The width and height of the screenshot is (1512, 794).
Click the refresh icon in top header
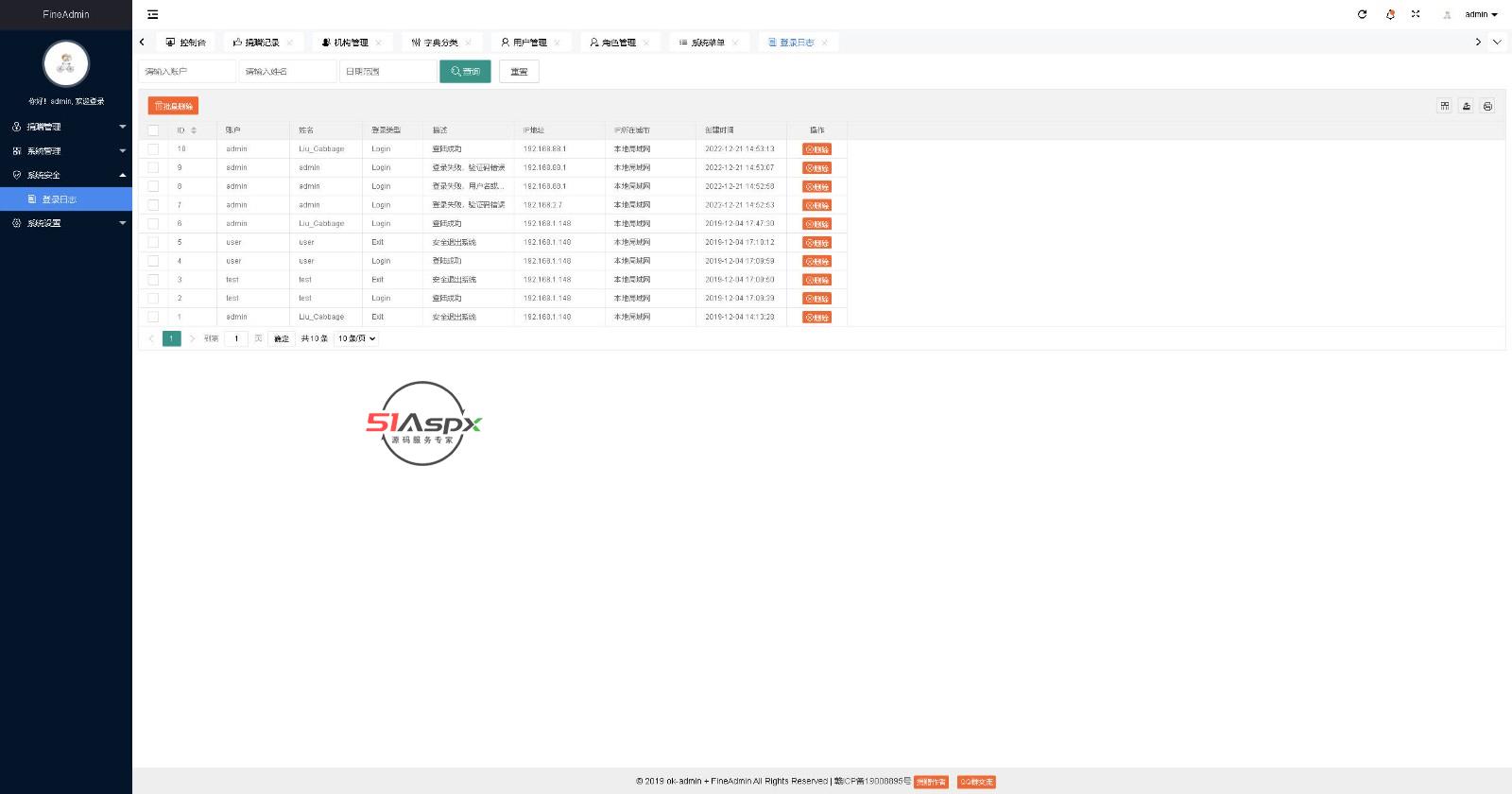pos(1362,14)
